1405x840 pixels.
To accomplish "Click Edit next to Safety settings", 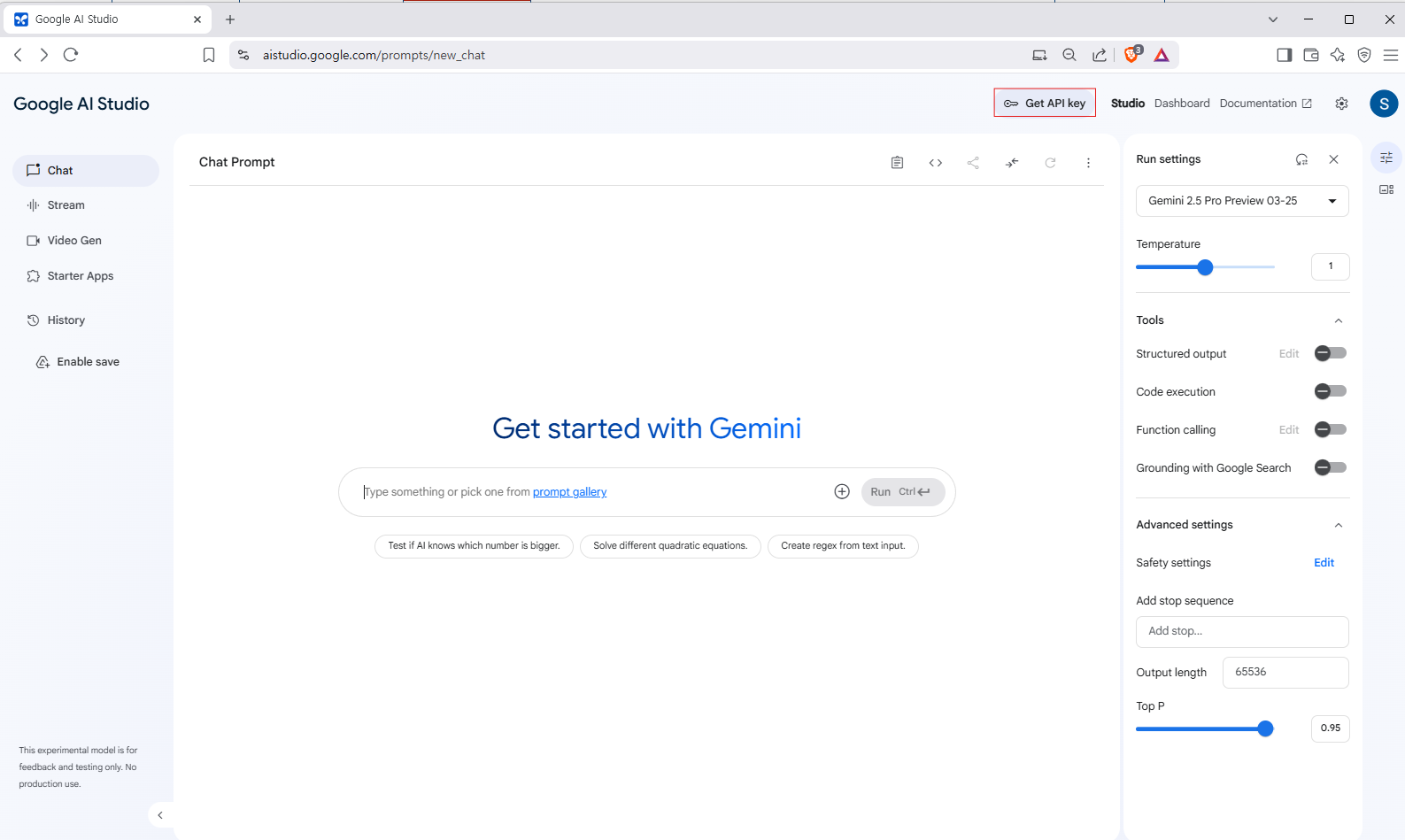I will click(1324, 563).
